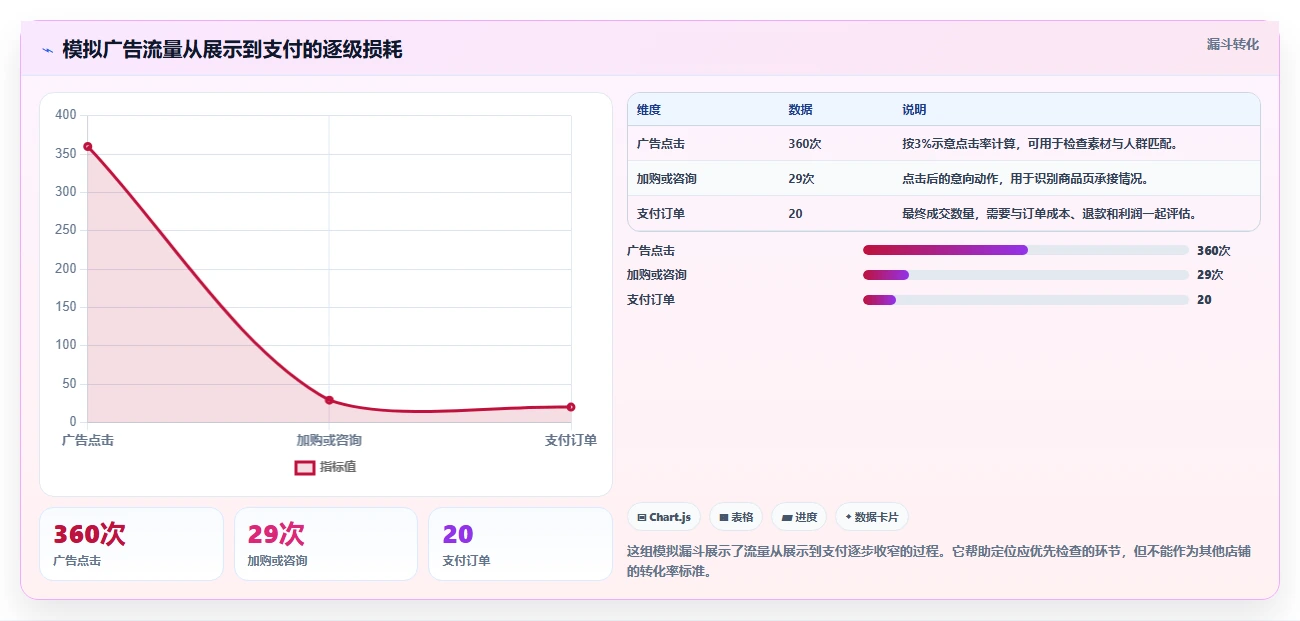Click the 漏斗转化 badge

(1233, 44)
